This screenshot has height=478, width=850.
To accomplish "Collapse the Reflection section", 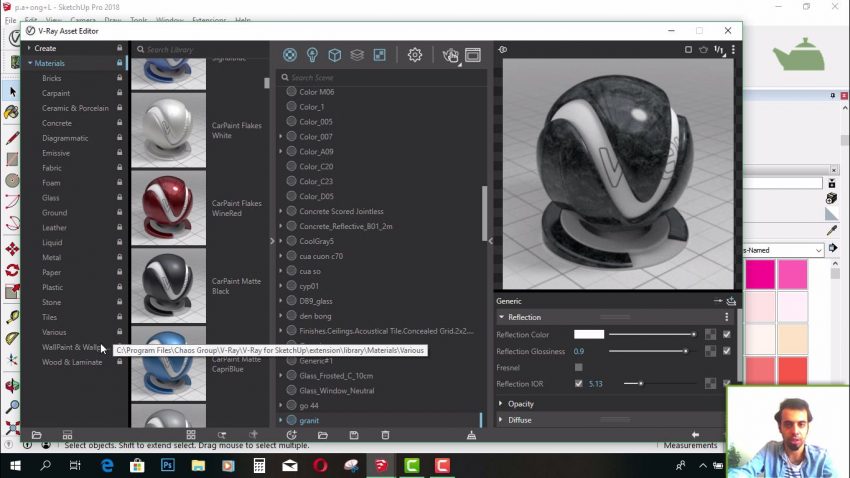I will (x=501, y=317).
